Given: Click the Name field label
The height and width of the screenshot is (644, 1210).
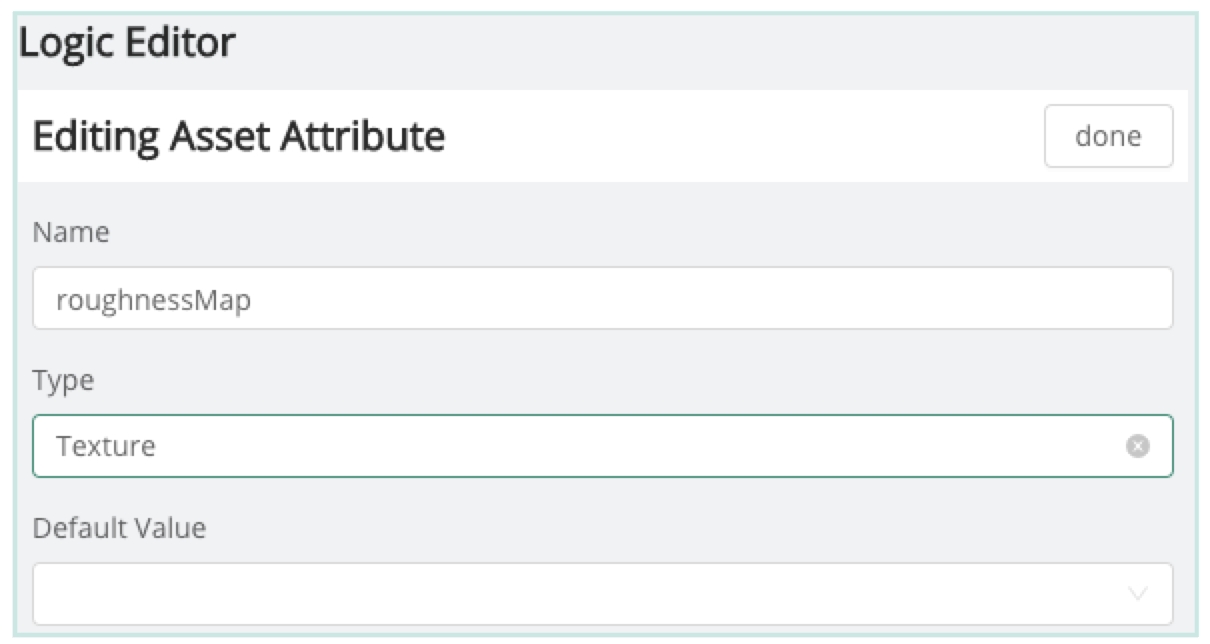Looking at the screenshot, I should pos(71,233).
